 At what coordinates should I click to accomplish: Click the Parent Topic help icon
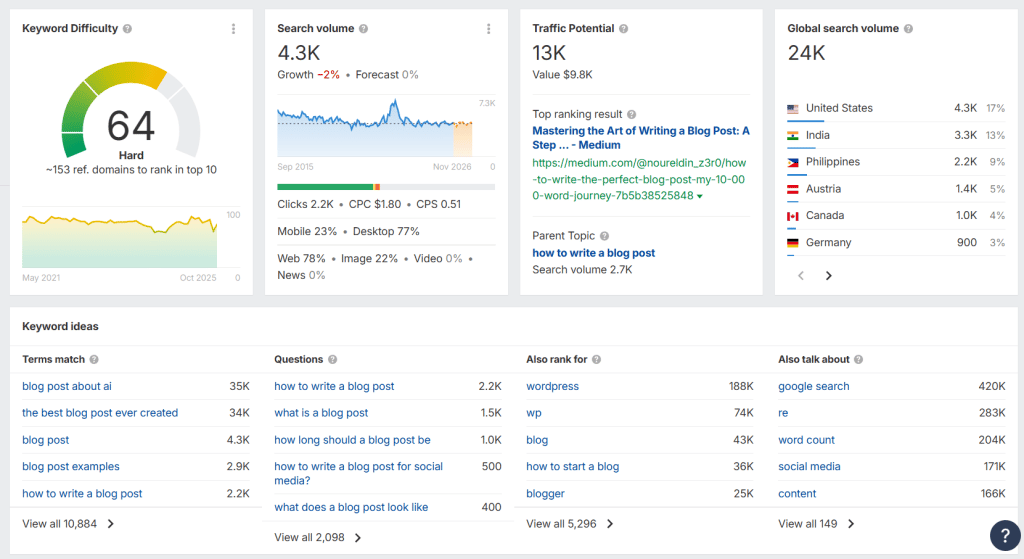click(x=604, y=236)
